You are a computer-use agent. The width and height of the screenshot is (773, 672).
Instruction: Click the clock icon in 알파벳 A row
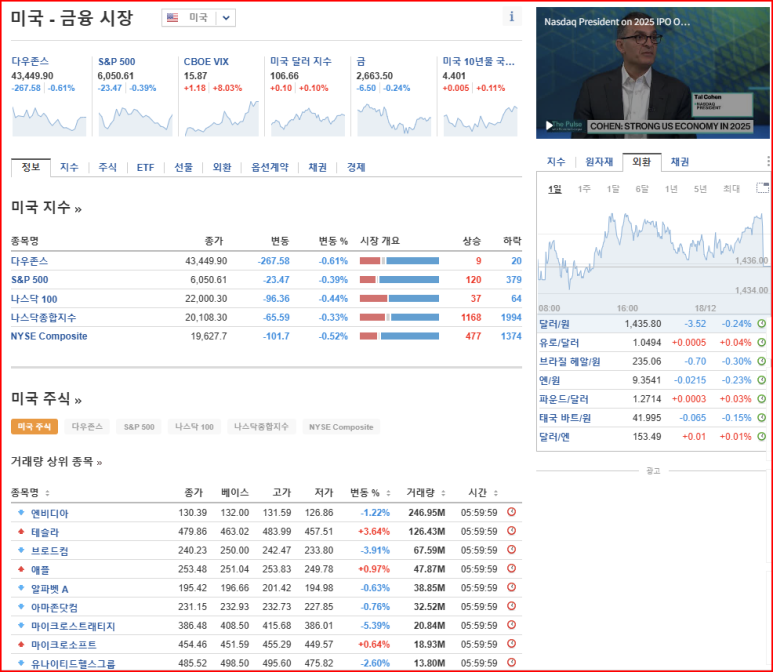(x=511, y=587)
